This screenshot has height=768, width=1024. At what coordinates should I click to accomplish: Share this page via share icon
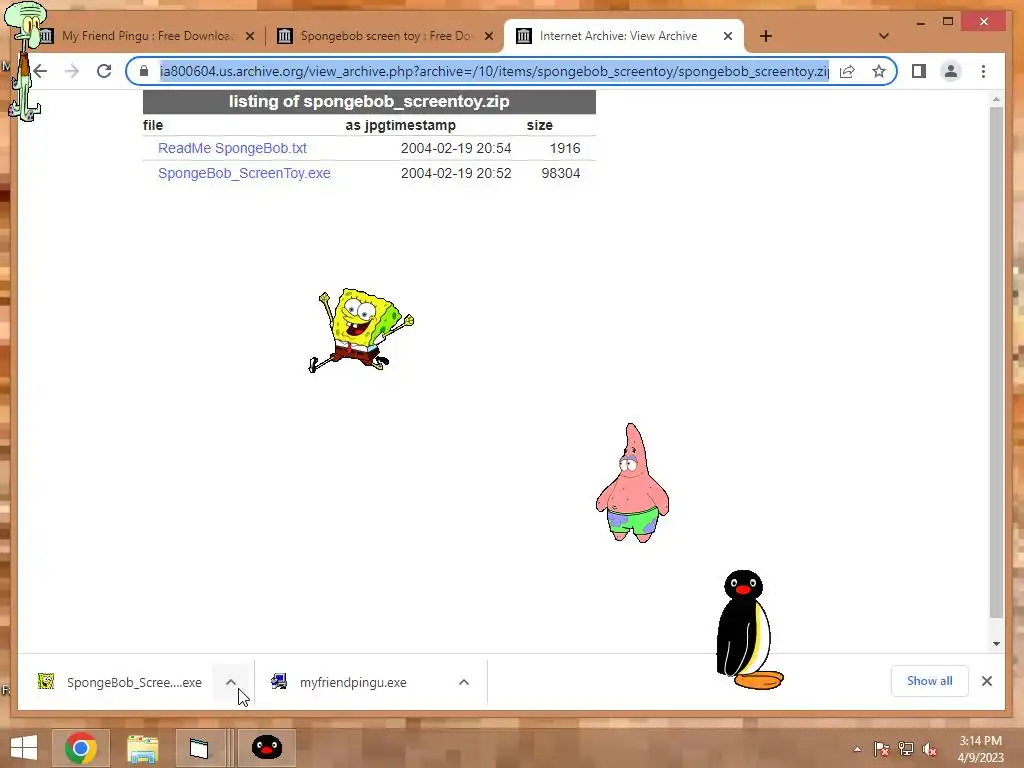[847, 71]
